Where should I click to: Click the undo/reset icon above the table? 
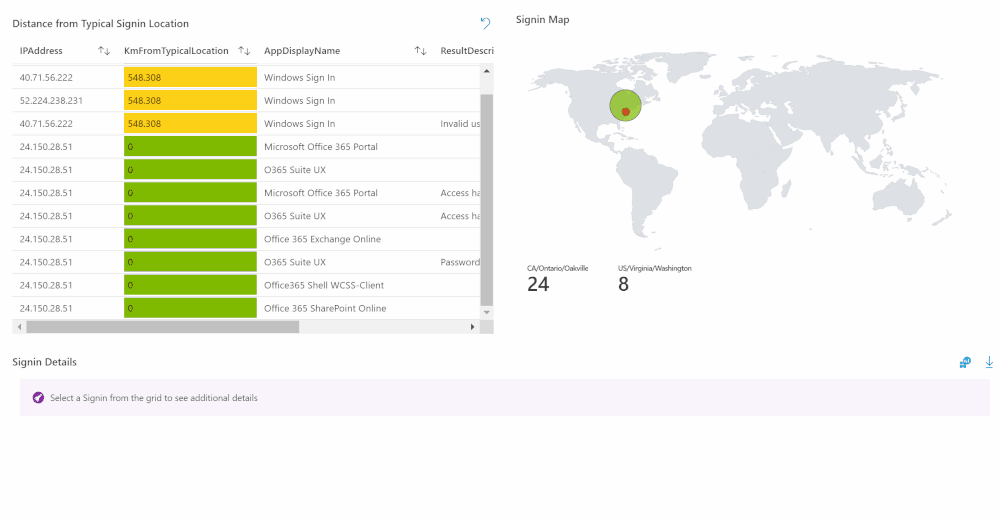(485, 24)
